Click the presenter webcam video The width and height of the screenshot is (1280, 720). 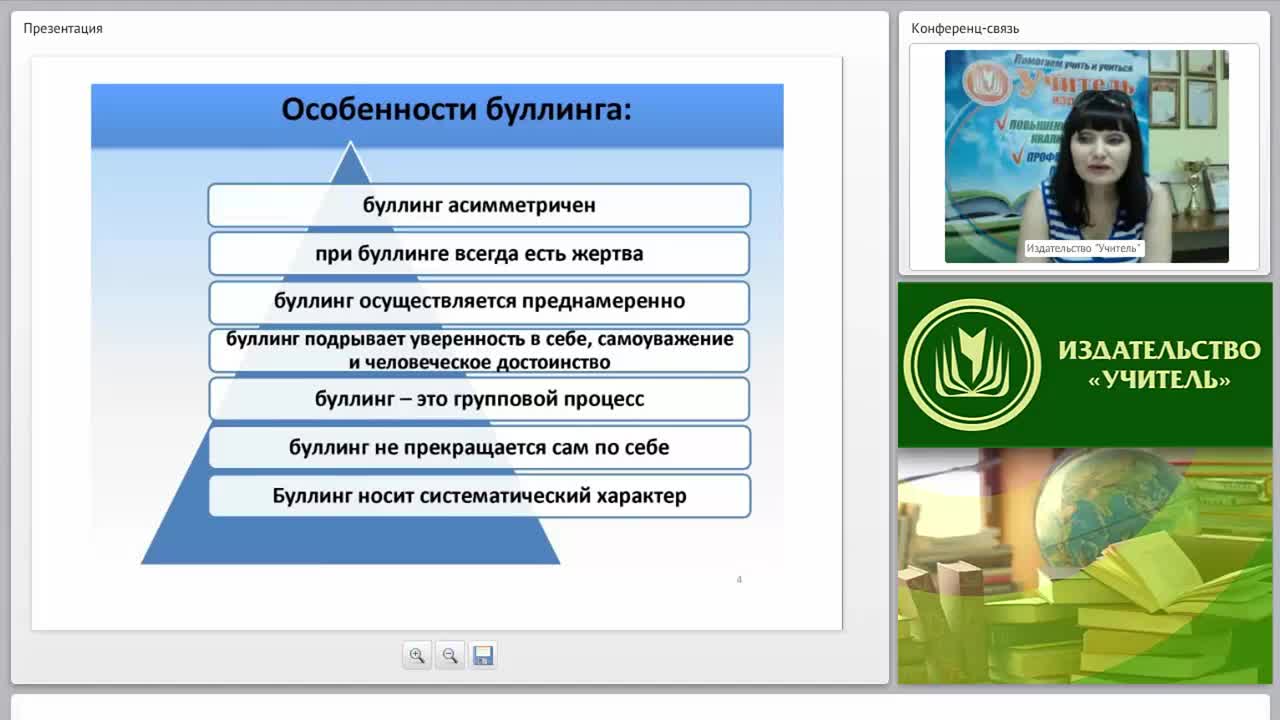tap(1086, 156)
